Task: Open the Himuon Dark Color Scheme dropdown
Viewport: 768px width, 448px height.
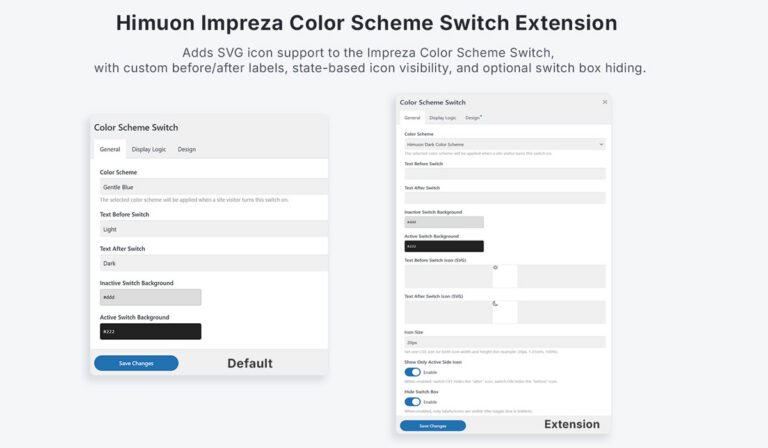Action: 504,144
